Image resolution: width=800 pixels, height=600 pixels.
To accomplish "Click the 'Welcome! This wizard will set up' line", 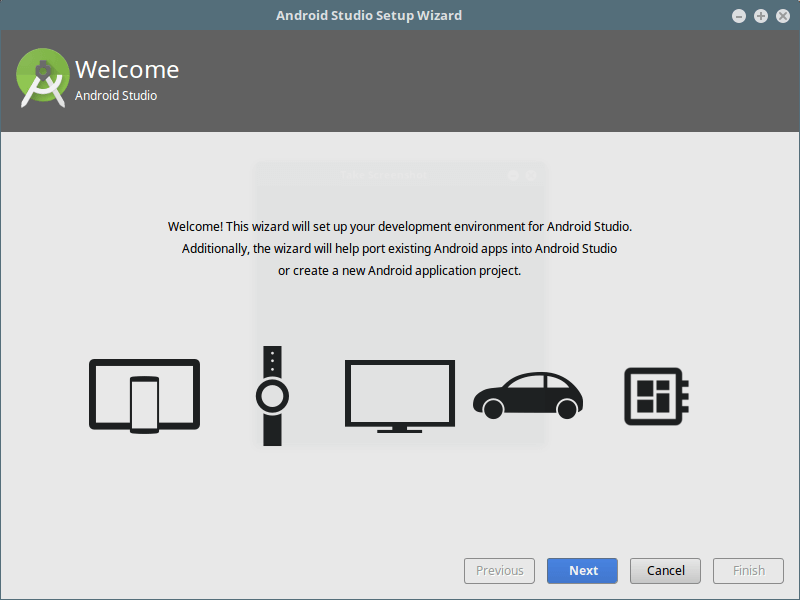I will (x=400, y=227).
